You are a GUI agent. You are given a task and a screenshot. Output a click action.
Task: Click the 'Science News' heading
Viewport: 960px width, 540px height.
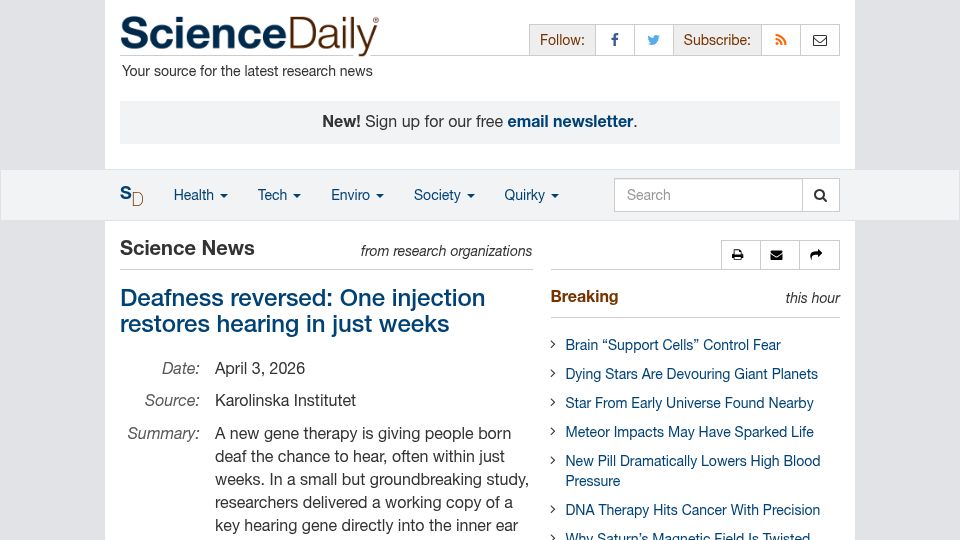[187, 248]
